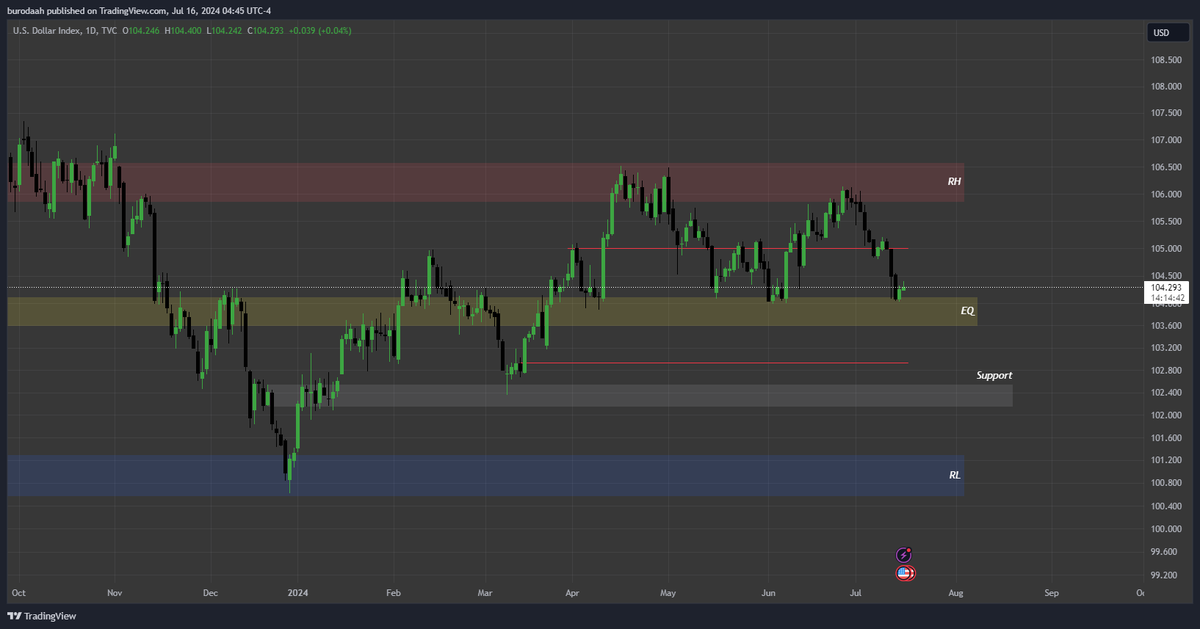1200x629 pixels.
Task: Click the US flag economic event icon
Action: [904, 573]
